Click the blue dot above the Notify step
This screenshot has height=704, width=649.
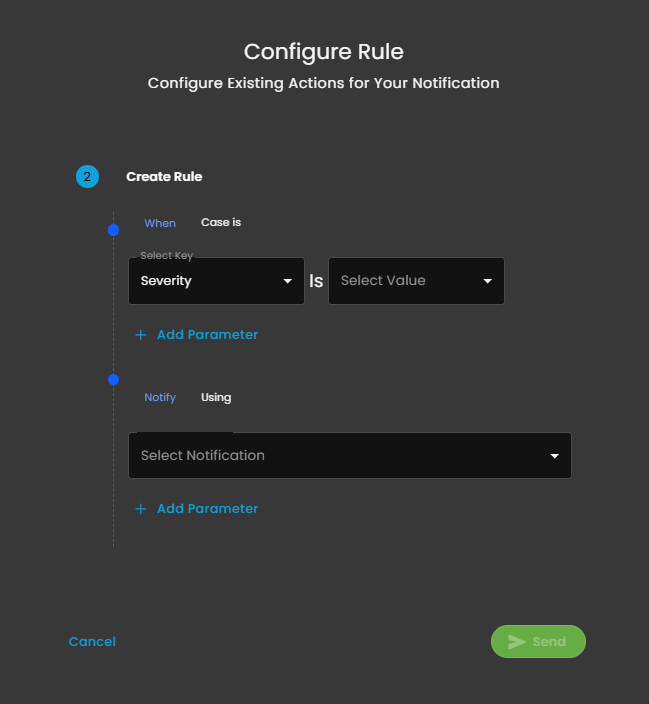[x=113, y=379]
